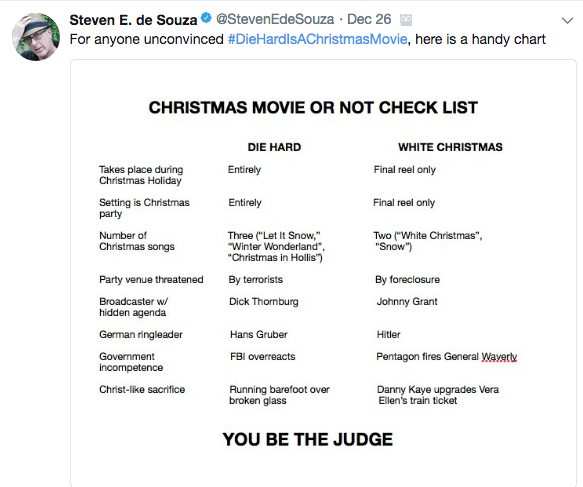Viewport: 583px width, 487px height.
Task: Click the 'By foreclosure' text
Action: 408,280
